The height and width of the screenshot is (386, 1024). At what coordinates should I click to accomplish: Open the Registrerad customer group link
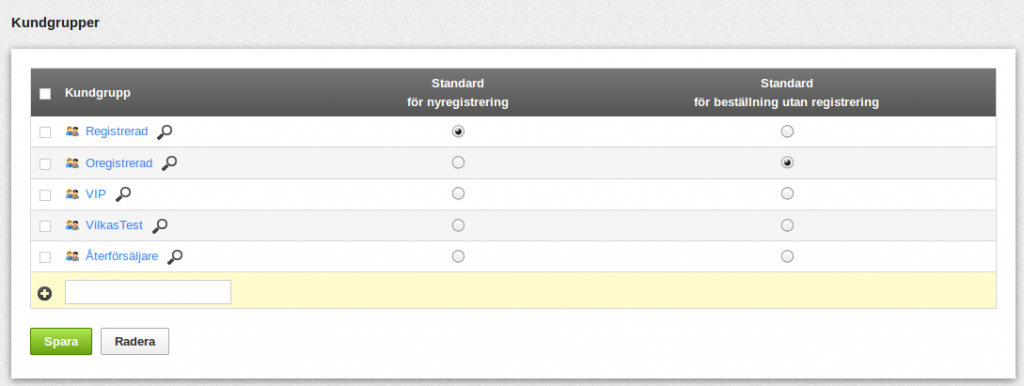pos(117,131)
